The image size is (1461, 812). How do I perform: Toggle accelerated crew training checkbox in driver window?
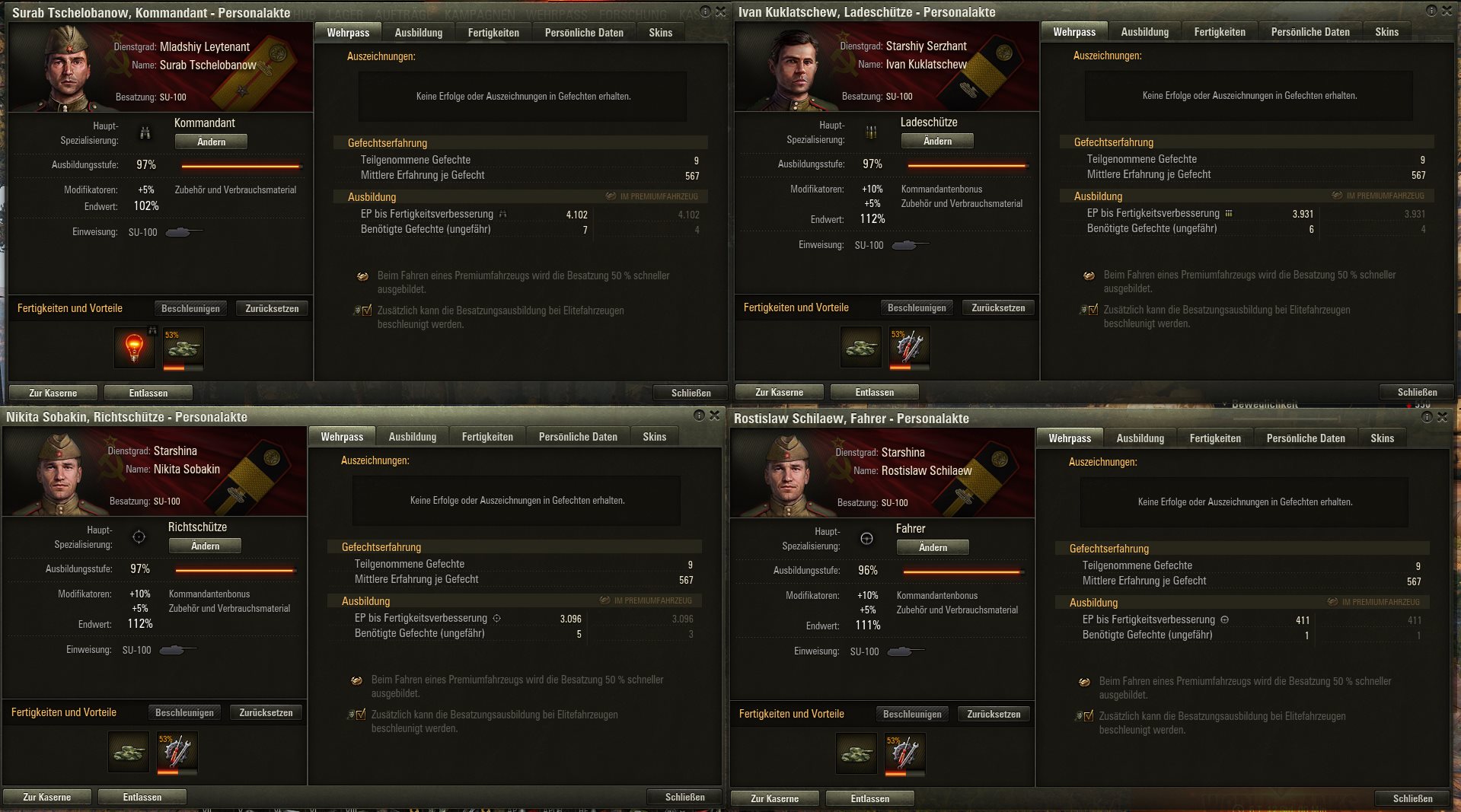(x=1089, y=716)
